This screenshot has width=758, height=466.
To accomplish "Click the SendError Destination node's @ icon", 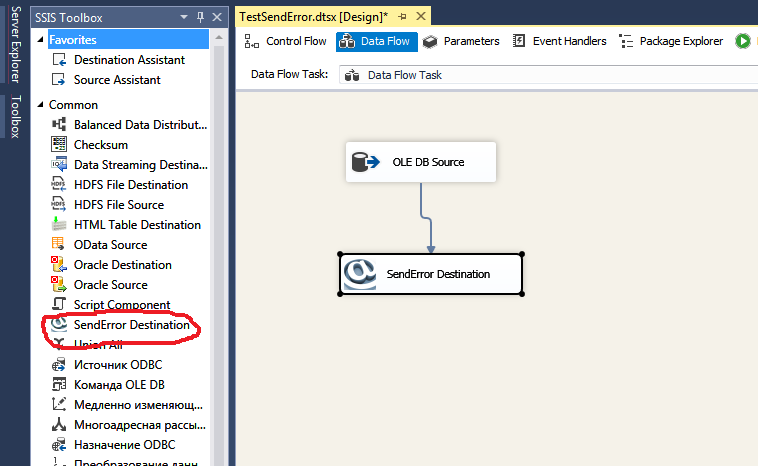I will coord(359,274).
